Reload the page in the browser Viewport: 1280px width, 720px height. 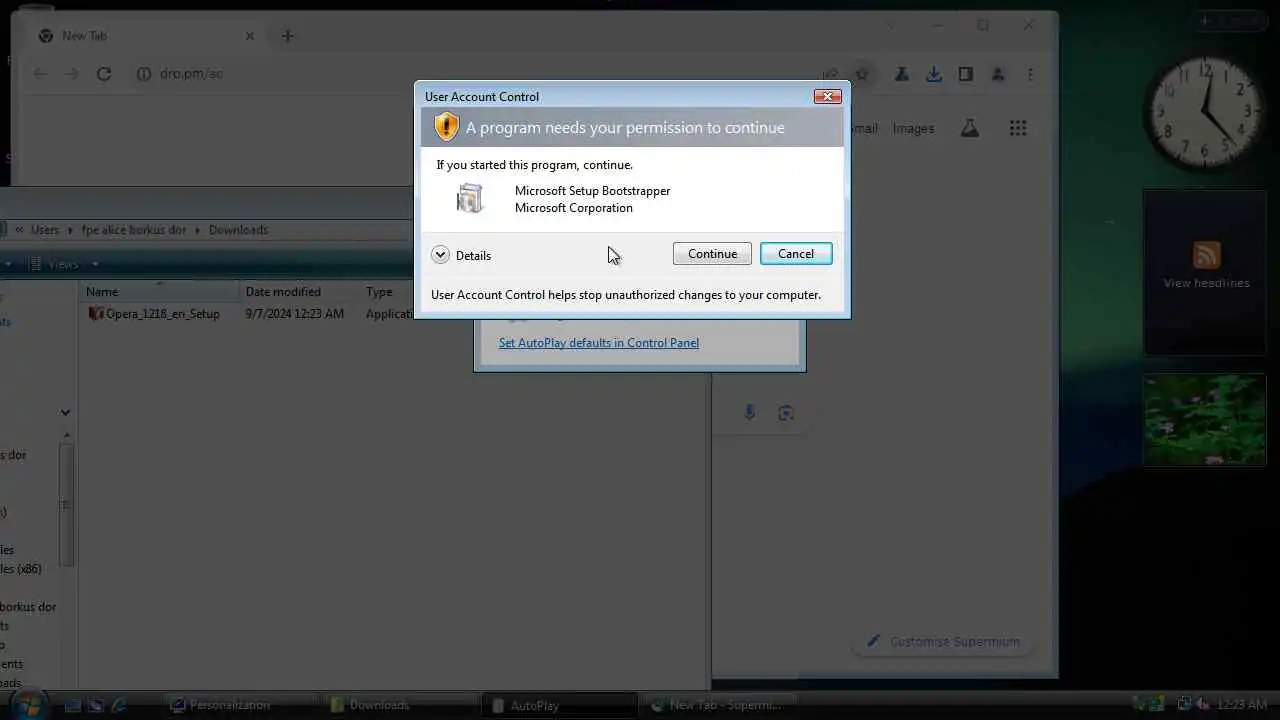(104, 74)
